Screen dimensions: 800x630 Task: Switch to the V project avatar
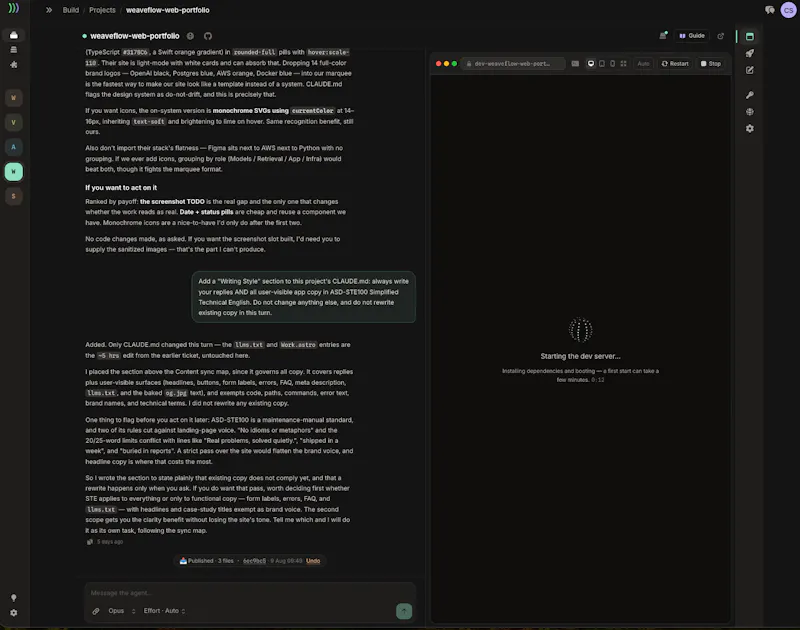coord(14,122)
